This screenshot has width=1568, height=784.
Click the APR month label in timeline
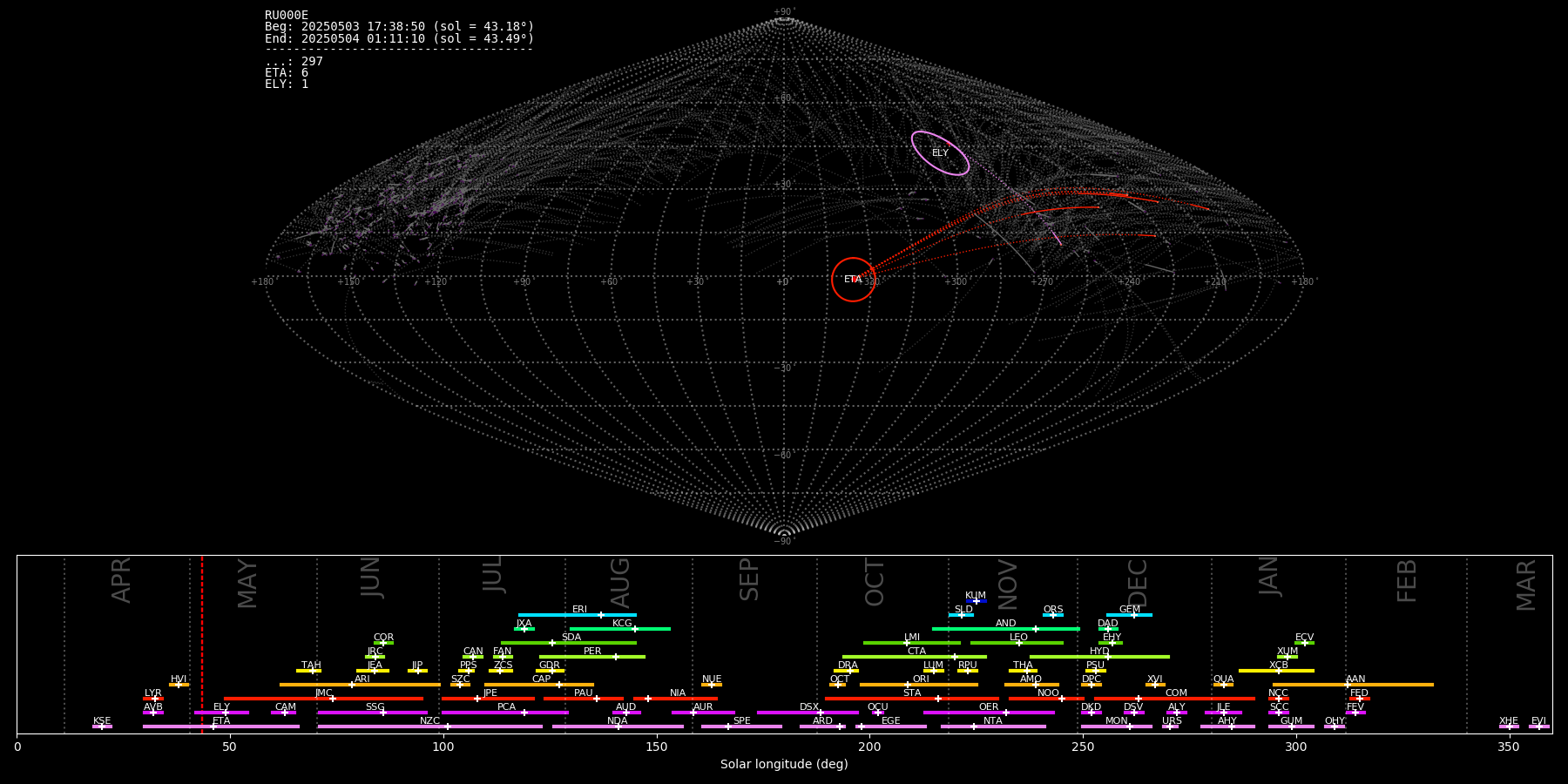coord(122,579)
